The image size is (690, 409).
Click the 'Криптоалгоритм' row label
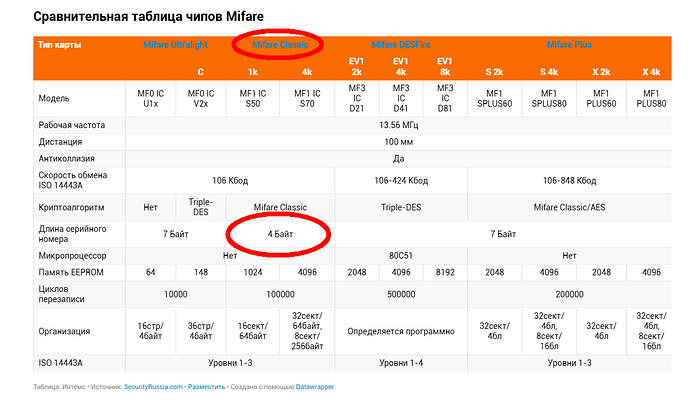[71, 207]
